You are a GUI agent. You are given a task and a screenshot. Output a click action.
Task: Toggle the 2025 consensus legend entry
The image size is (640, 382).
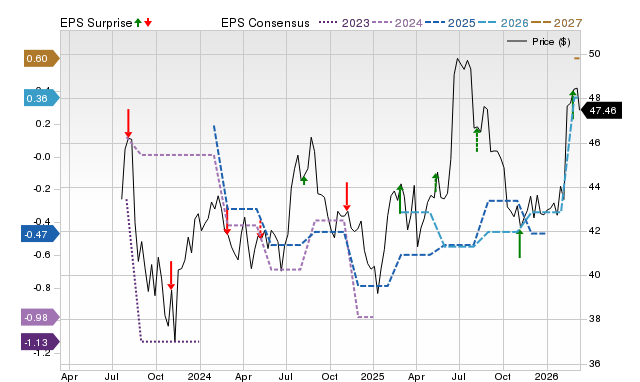pos(450,23)
